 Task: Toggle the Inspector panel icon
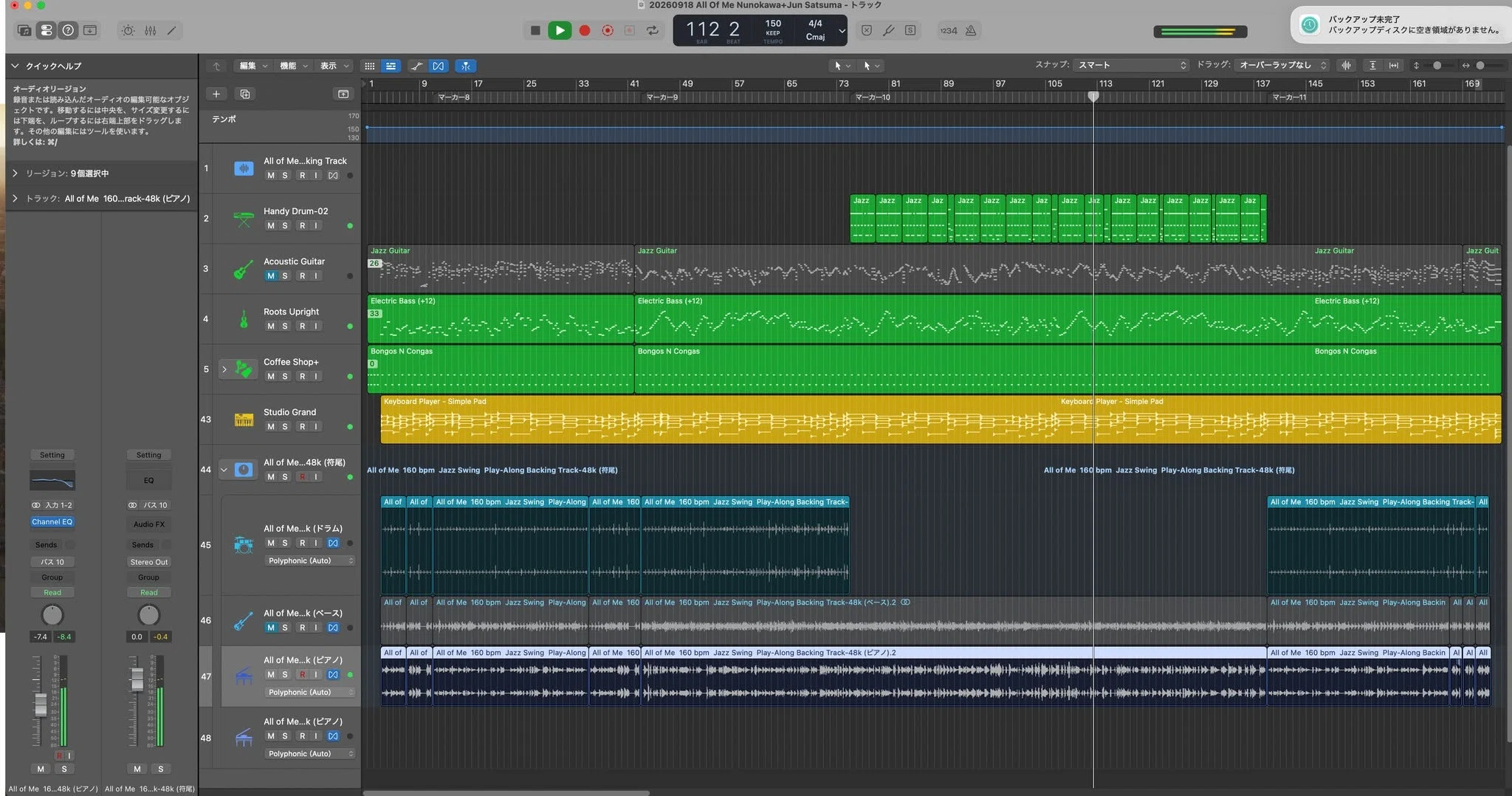click(47, 30)
